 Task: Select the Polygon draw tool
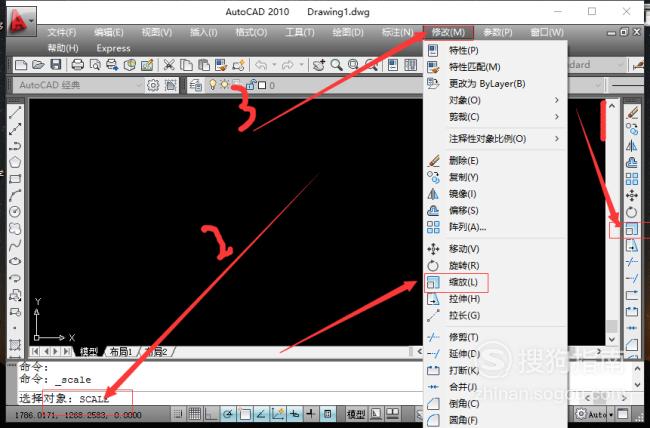pyautogui.click(x=15, y=162)
